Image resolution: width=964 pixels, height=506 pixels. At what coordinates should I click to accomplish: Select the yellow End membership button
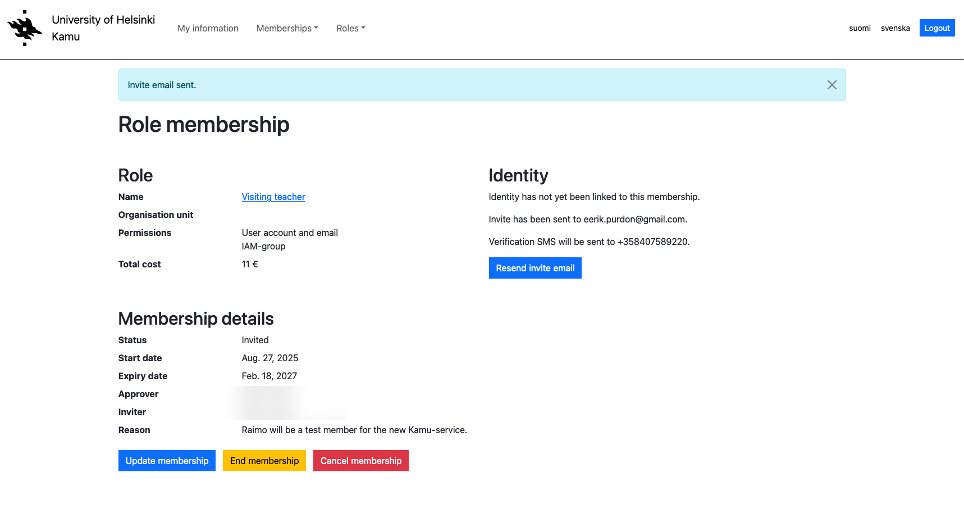264,461
